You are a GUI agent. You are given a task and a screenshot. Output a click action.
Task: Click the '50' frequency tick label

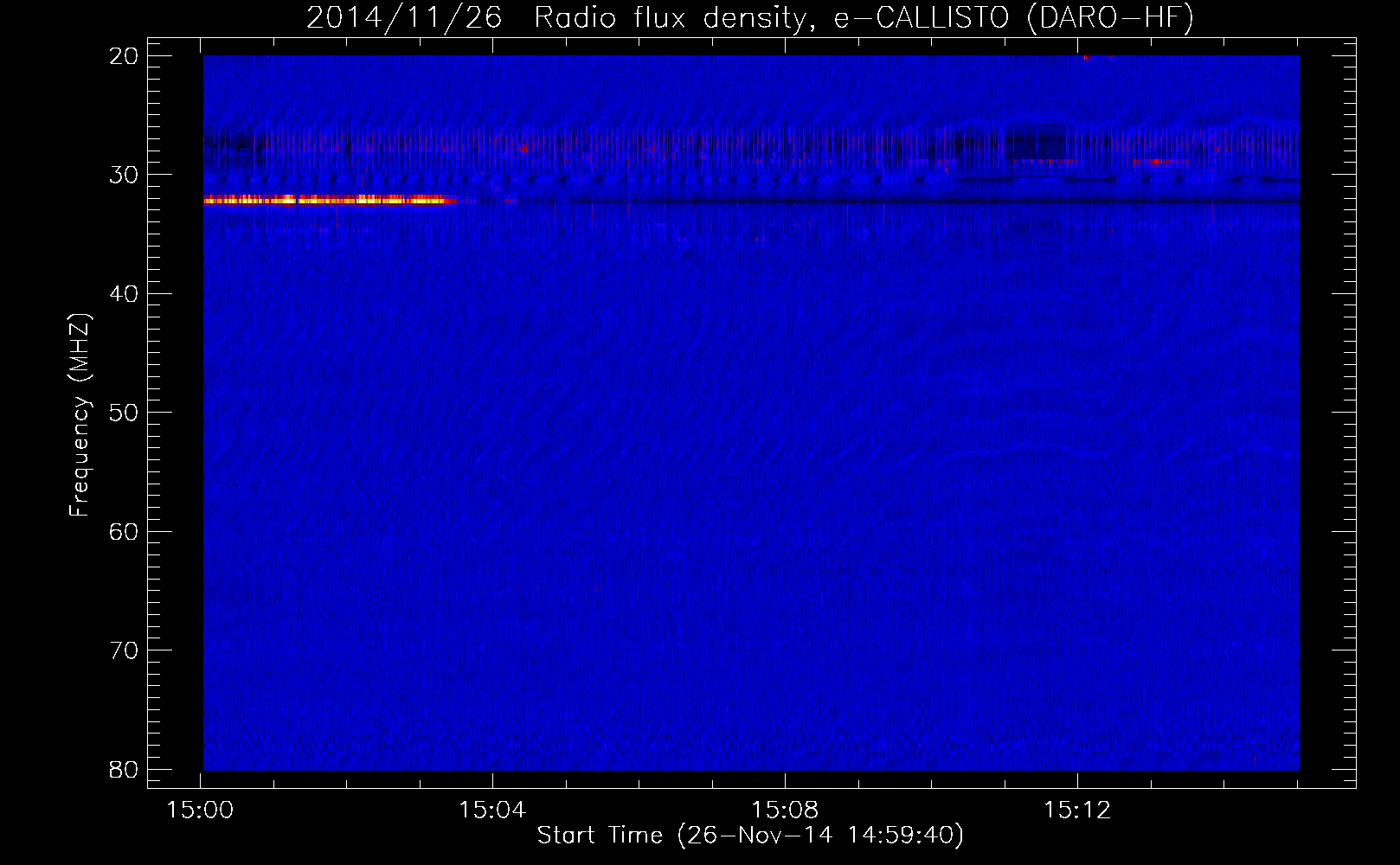click(124, 413)
